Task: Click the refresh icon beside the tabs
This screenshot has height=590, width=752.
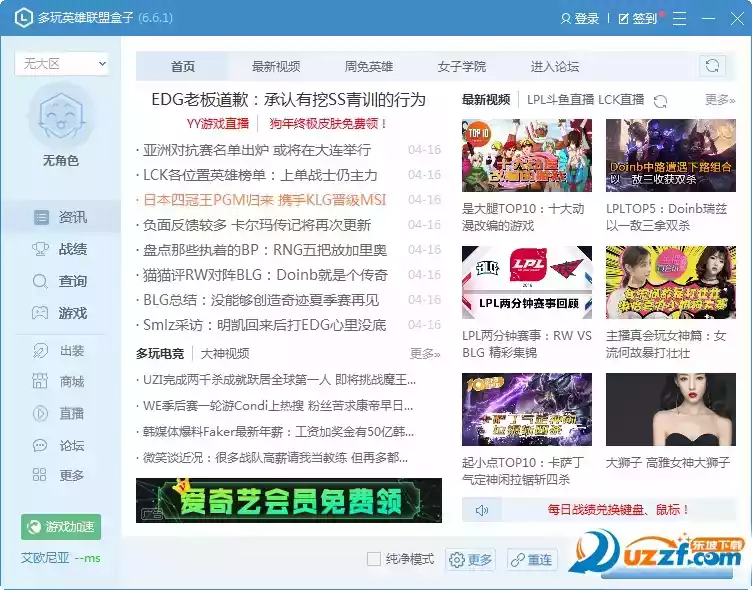Action: pyautogui.click(x=712, y=66)
